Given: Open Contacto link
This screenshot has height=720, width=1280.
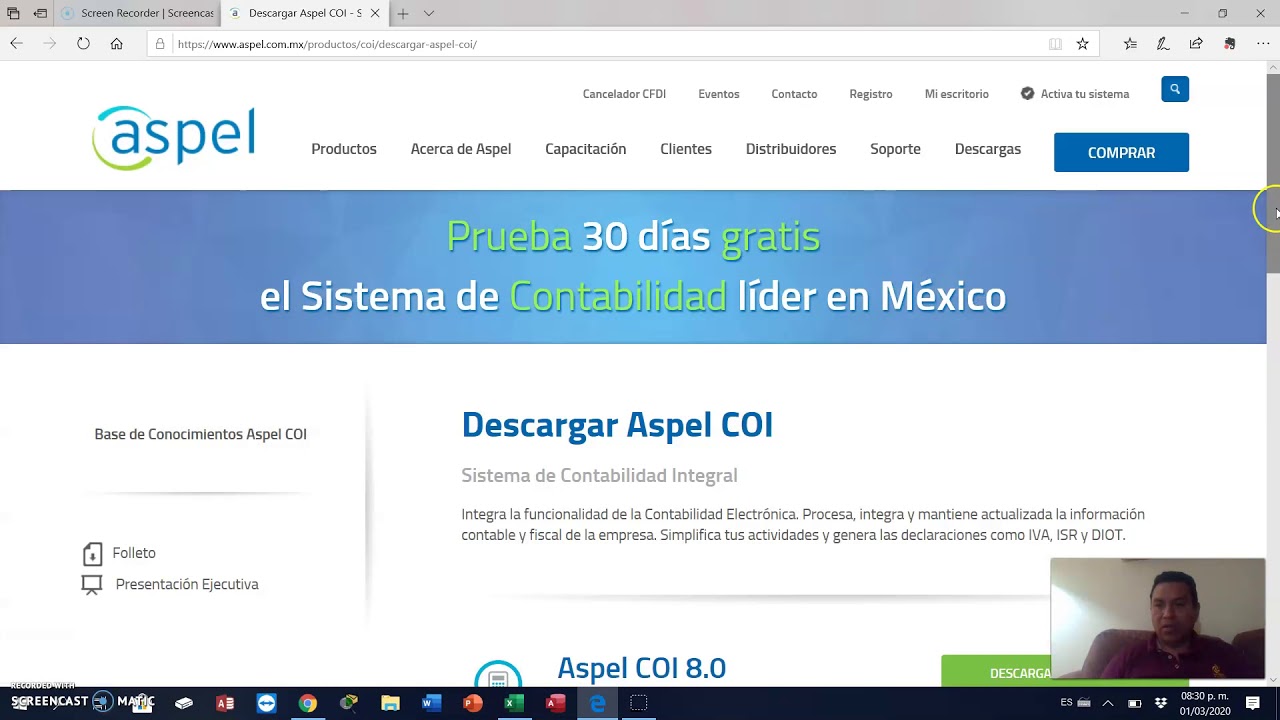Looking at the screenshot, I should pyautogui.click(x=794, y=94).
